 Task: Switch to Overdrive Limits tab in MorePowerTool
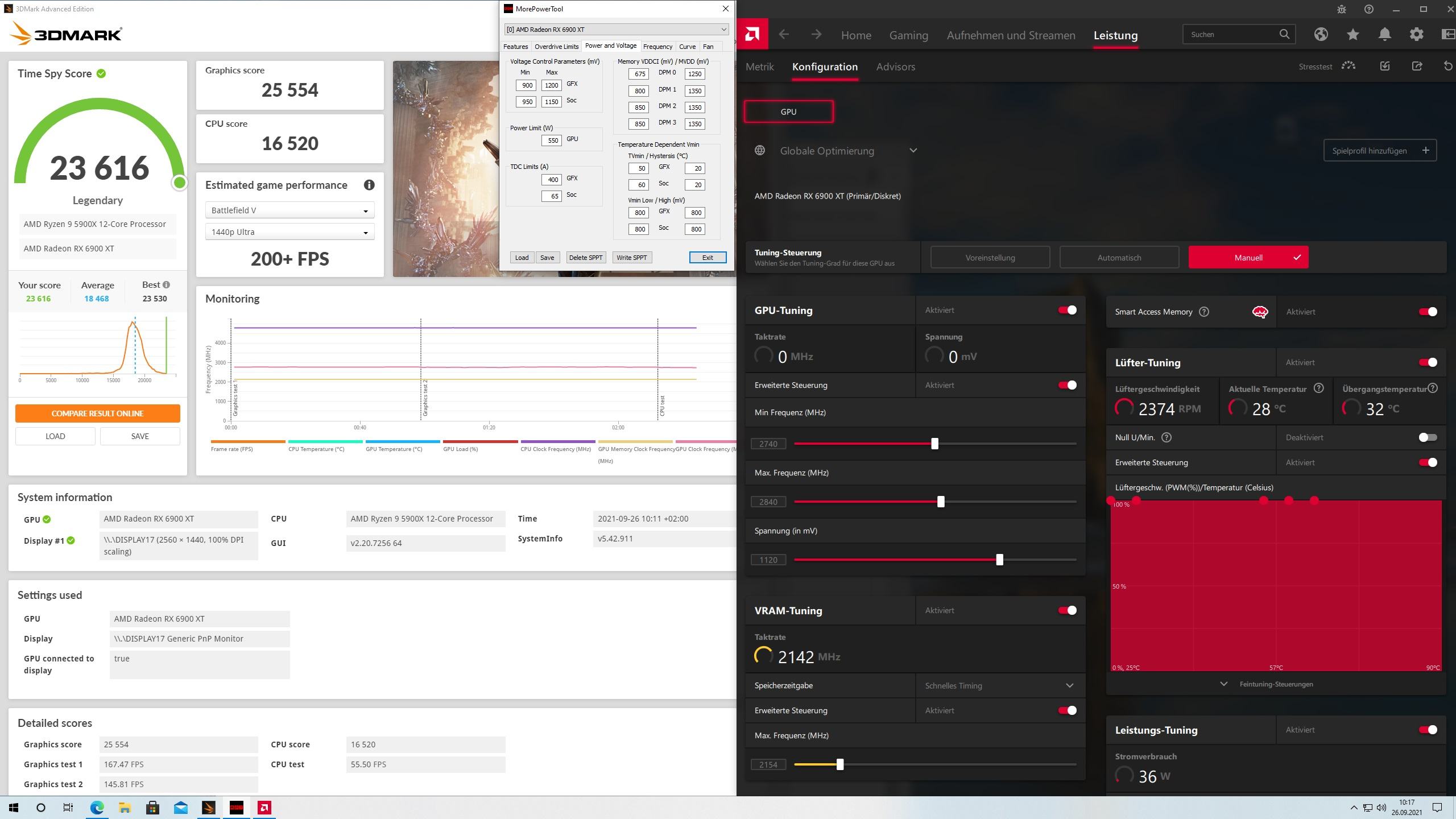556,47
